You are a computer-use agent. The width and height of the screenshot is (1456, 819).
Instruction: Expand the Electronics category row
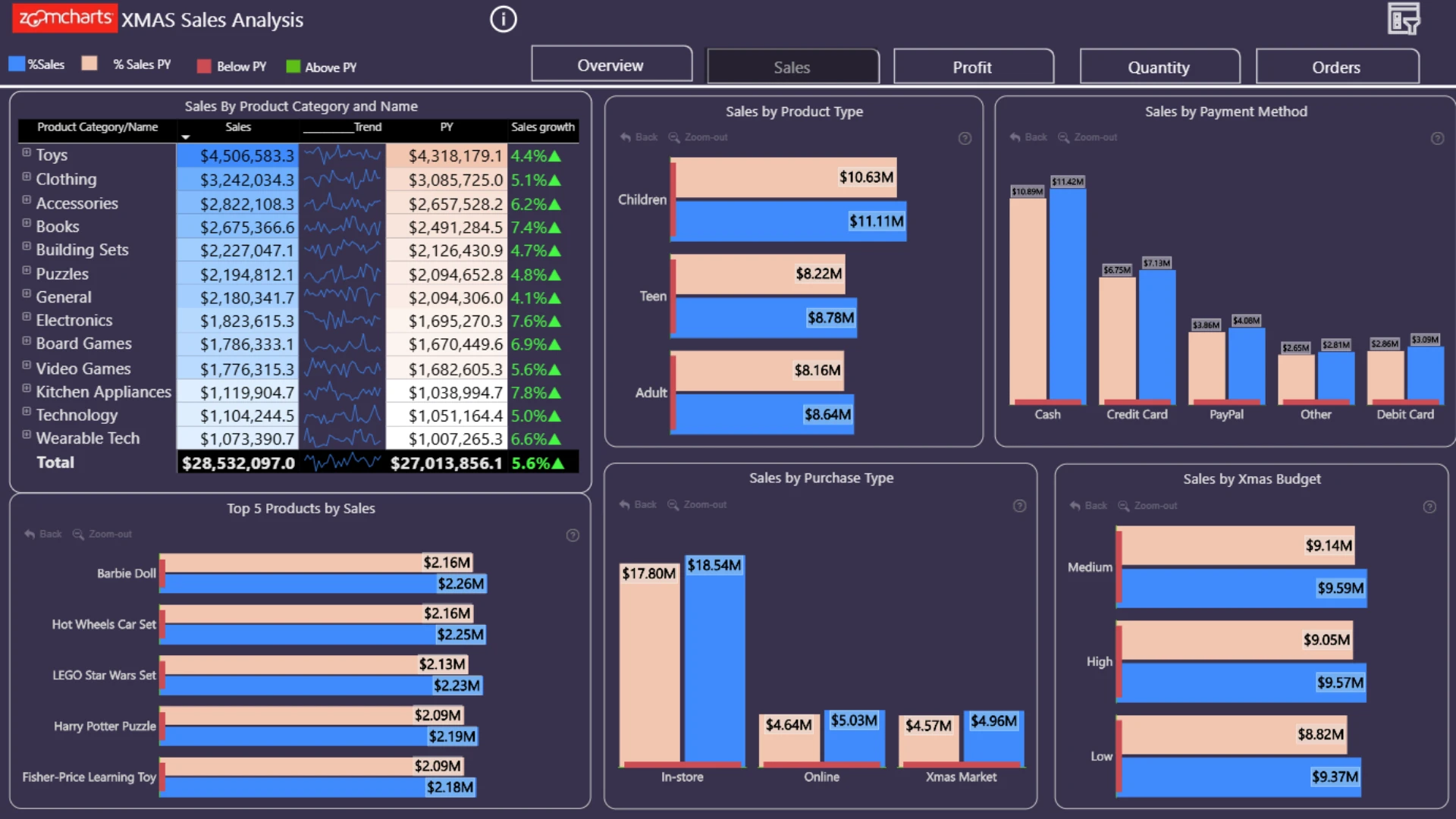pyautogui.click(x=27, y=317)
